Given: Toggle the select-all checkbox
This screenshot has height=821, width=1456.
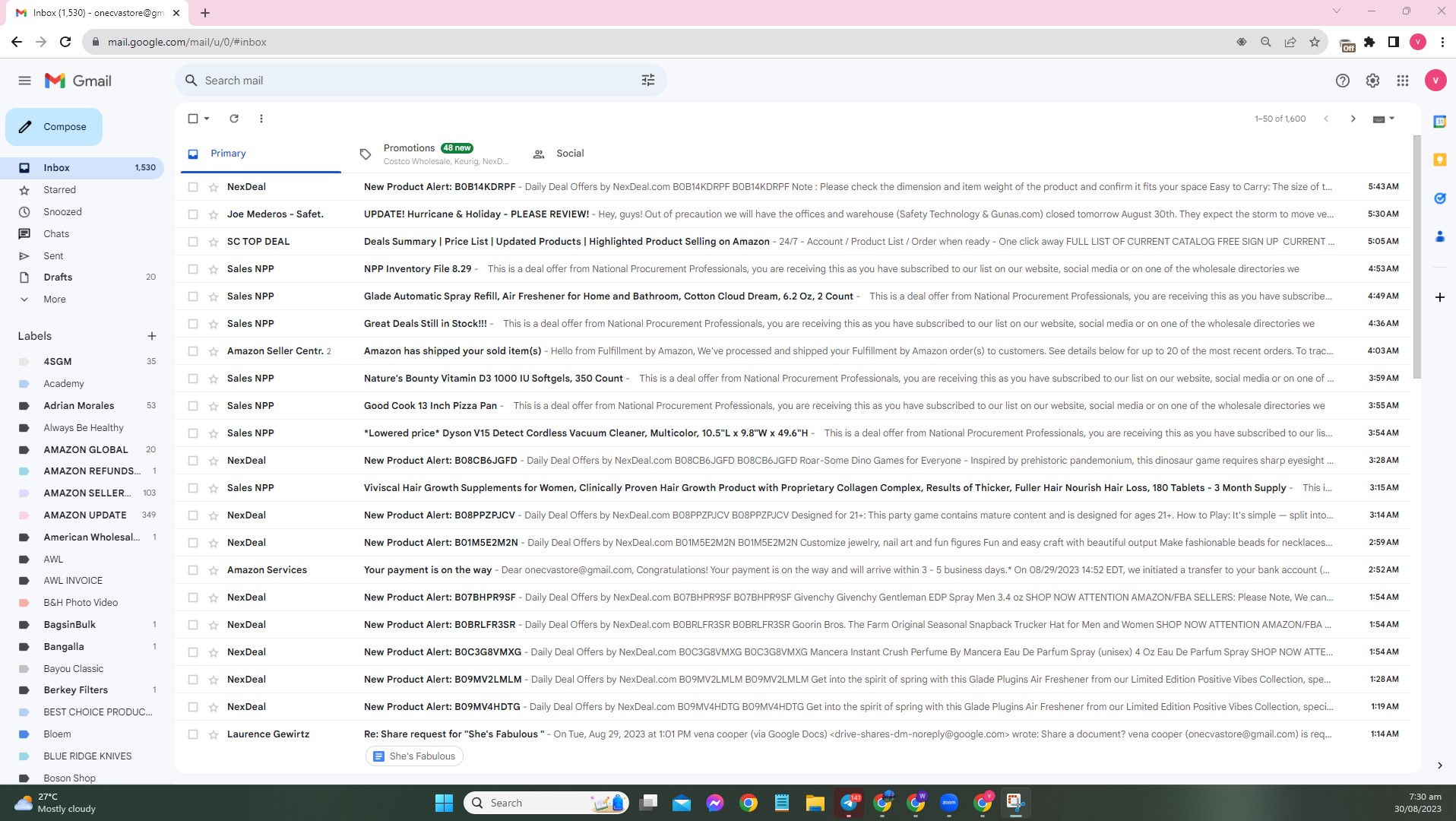Looking at the screenshot, I should tap(193, 119).
